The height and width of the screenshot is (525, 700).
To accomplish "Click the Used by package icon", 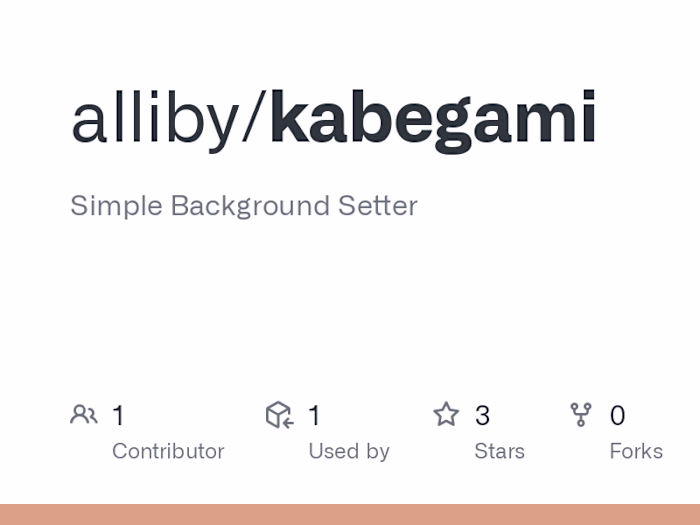I will tap(279, 414).
